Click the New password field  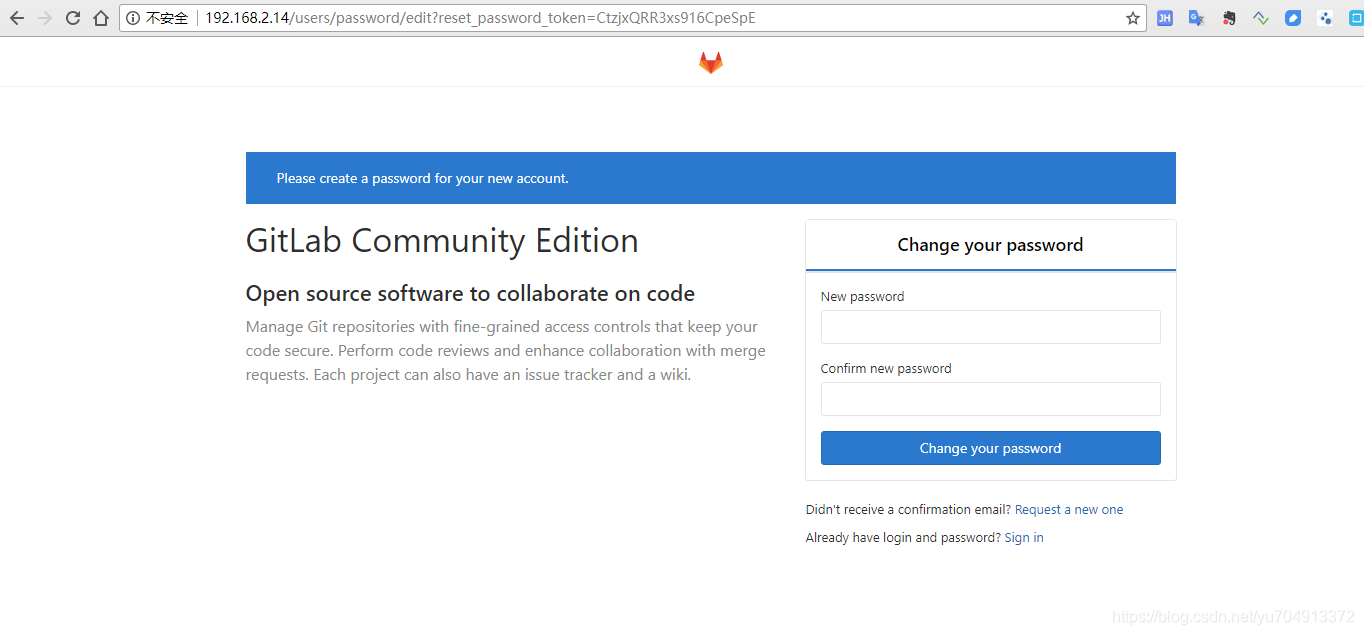pyautogui.click(x=990, y=327)
